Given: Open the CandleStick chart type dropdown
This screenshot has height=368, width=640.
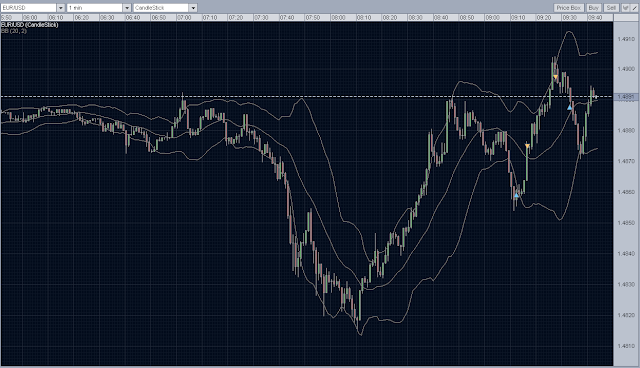Looking at the screenshot, I should point(193,8).
